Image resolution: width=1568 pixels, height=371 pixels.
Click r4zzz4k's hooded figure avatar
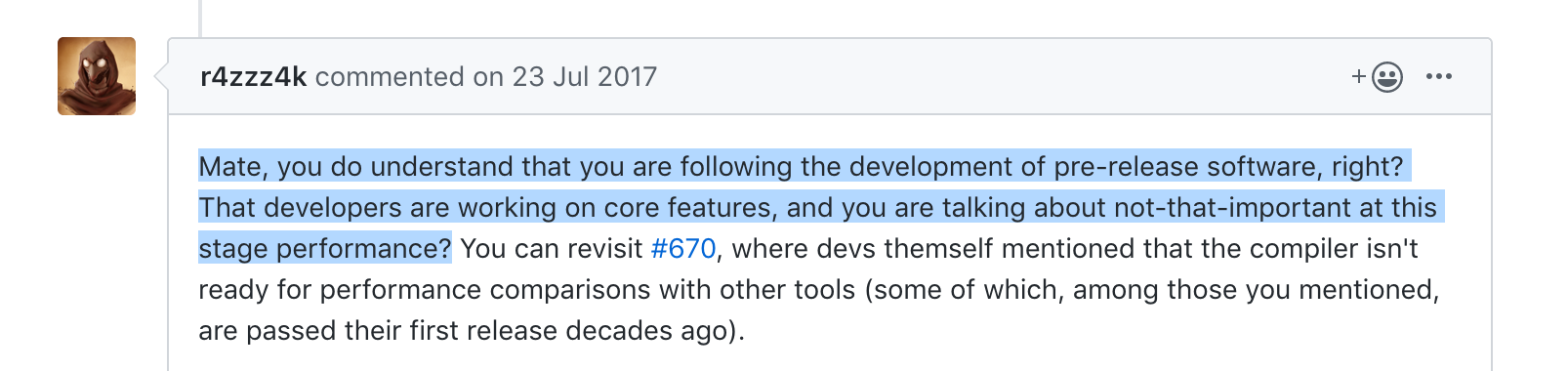pos(97,76)
